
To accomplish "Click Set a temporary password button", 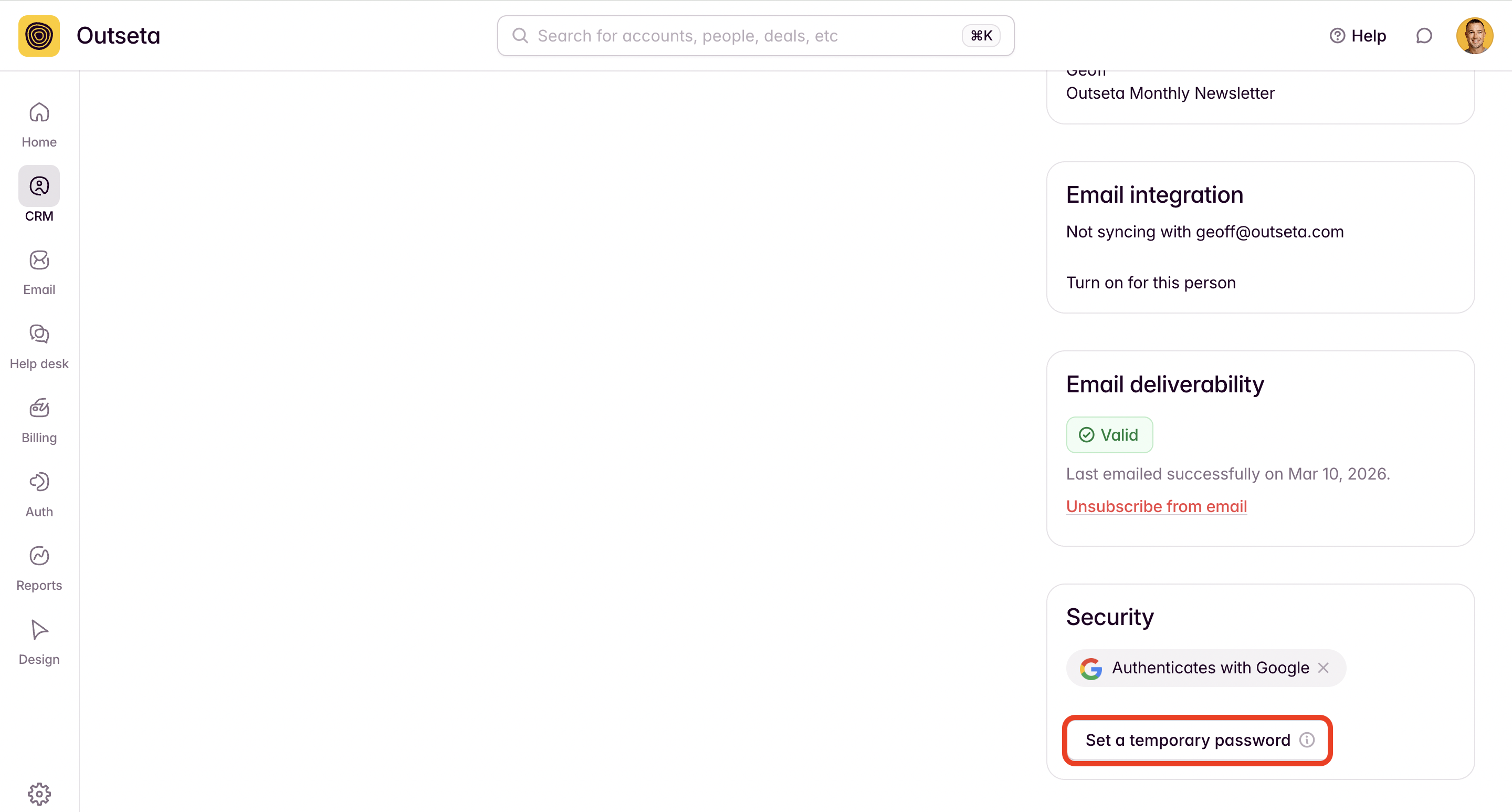I will 1187,740.
